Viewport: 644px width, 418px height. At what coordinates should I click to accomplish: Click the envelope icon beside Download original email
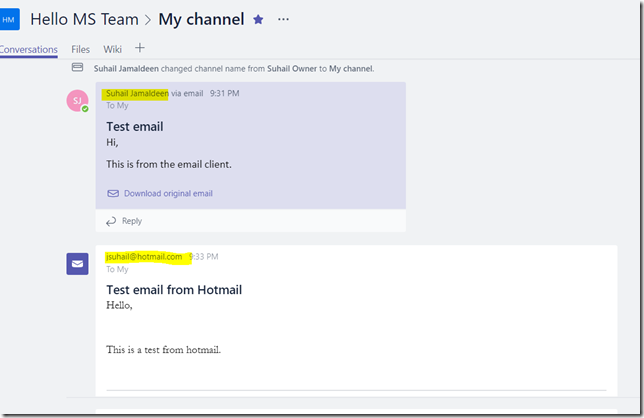[x=113, y=193]
